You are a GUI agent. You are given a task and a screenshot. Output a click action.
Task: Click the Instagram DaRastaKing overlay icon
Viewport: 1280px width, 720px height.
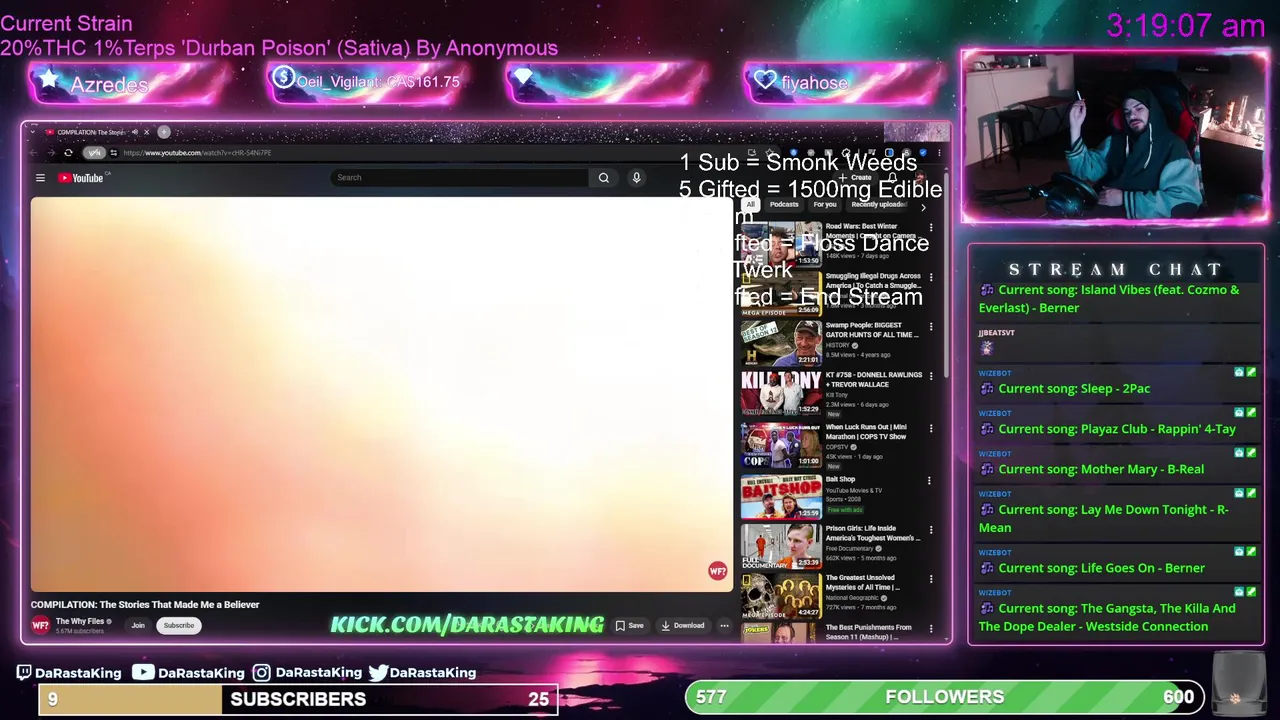[261, 673]
